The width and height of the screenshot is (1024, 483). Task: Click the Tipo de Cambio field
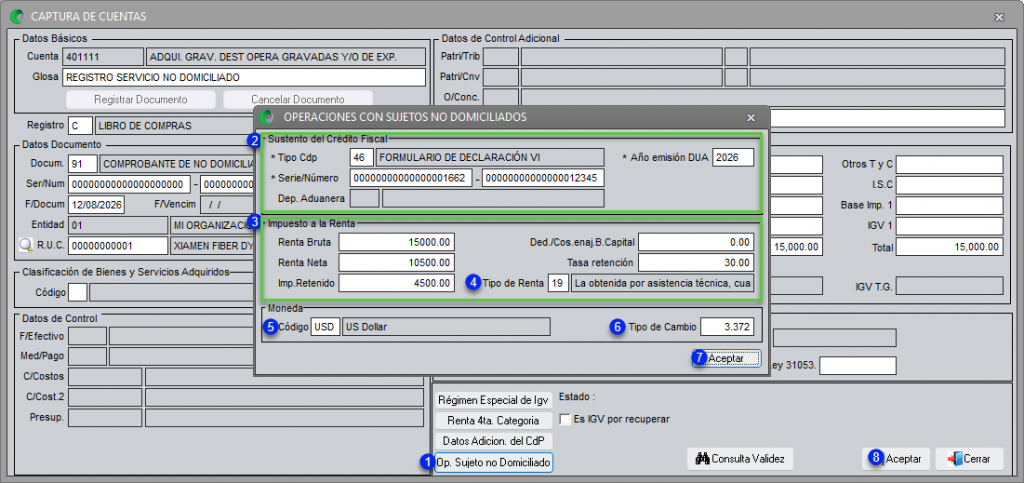(x=726, y=326)
